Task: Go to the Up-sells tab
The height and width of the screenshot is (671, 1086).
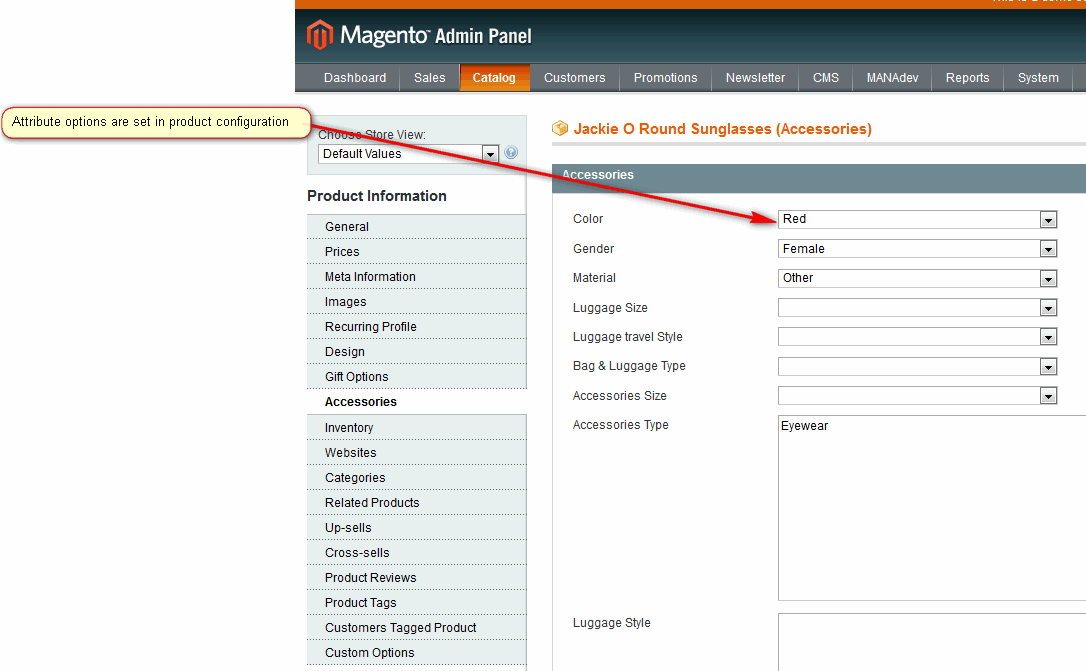Action: pos(416,528)
